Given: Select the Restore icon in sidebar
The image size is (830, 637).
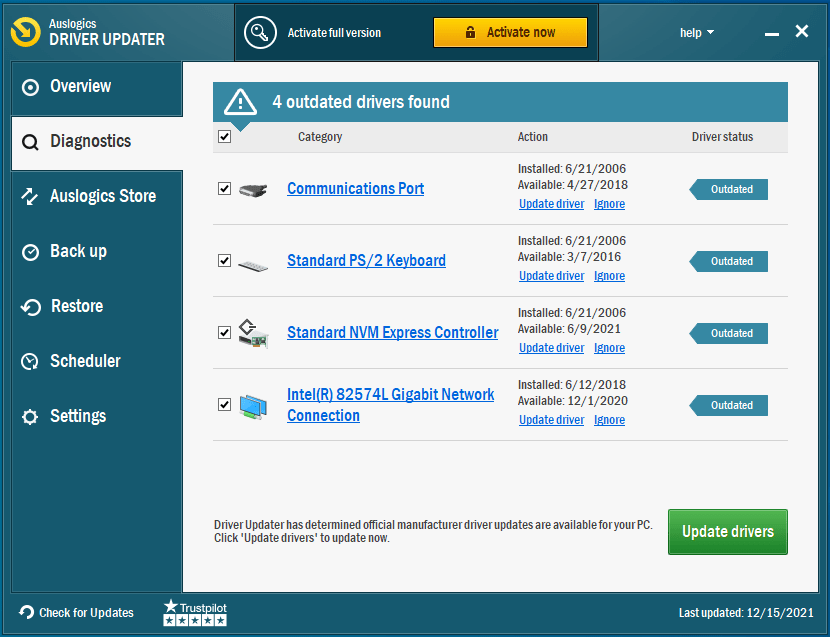Looking at the screenshot, I should click(29, 306).
